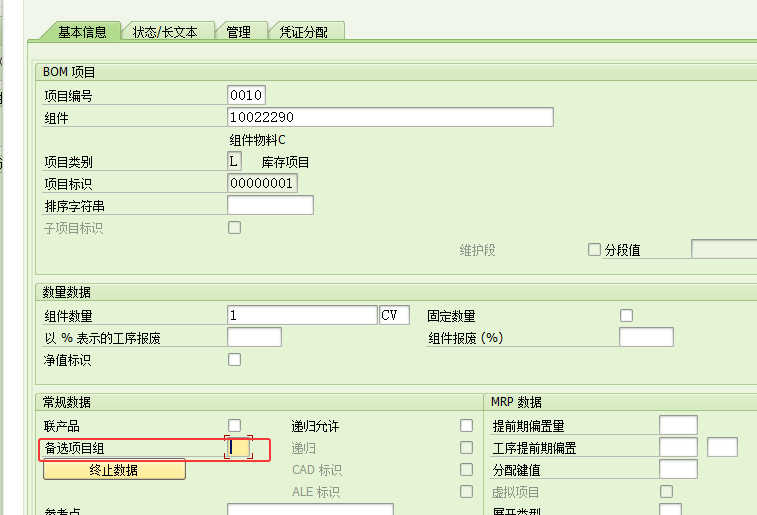Click the 基本信息 tab
Screen dimensions: 757x515
click(x=82, y=31)
